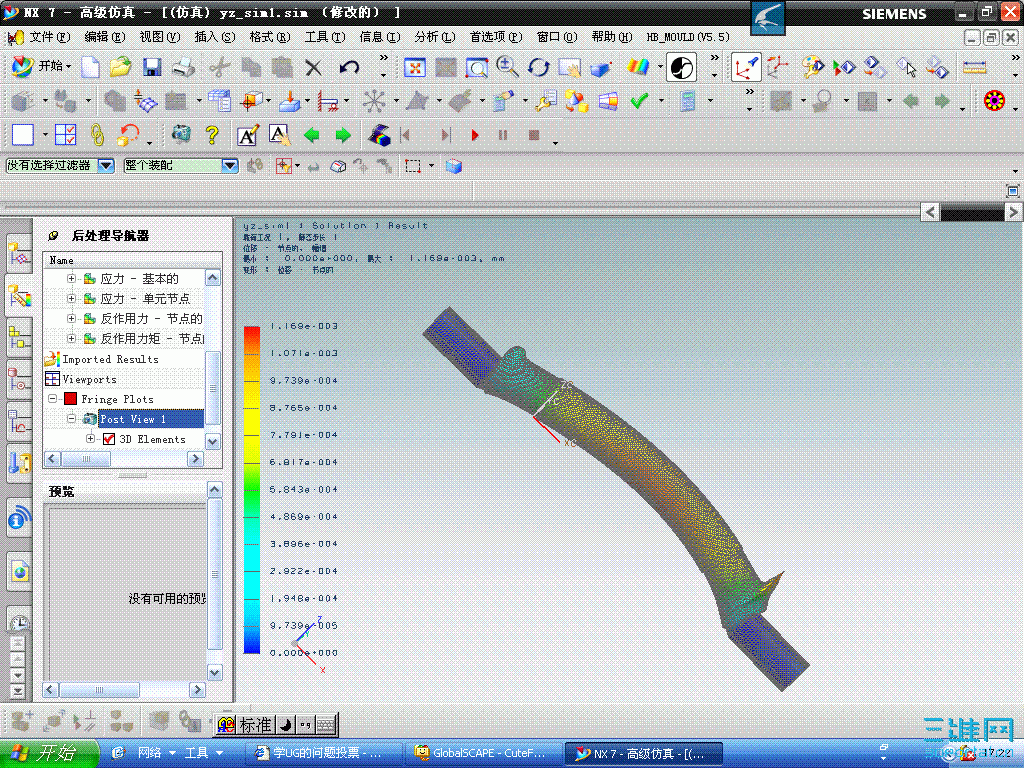This screenshot has width=1024, height=768.
Task: Open a file with the folder icon
Action: [x=121, y=67]
